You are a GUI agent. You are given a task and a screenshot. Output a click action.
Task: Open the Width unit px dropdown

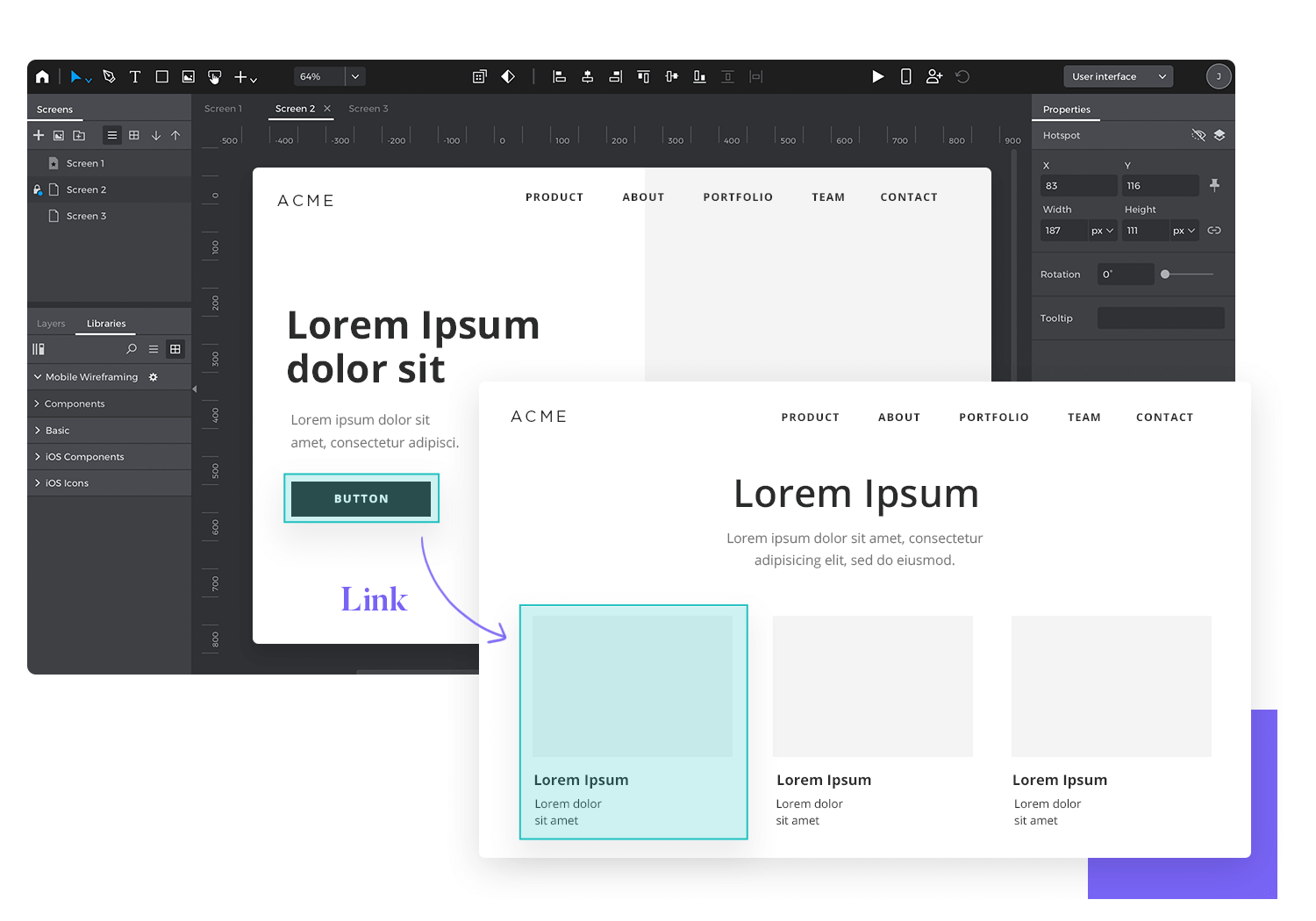click(x=1103, y=231)
